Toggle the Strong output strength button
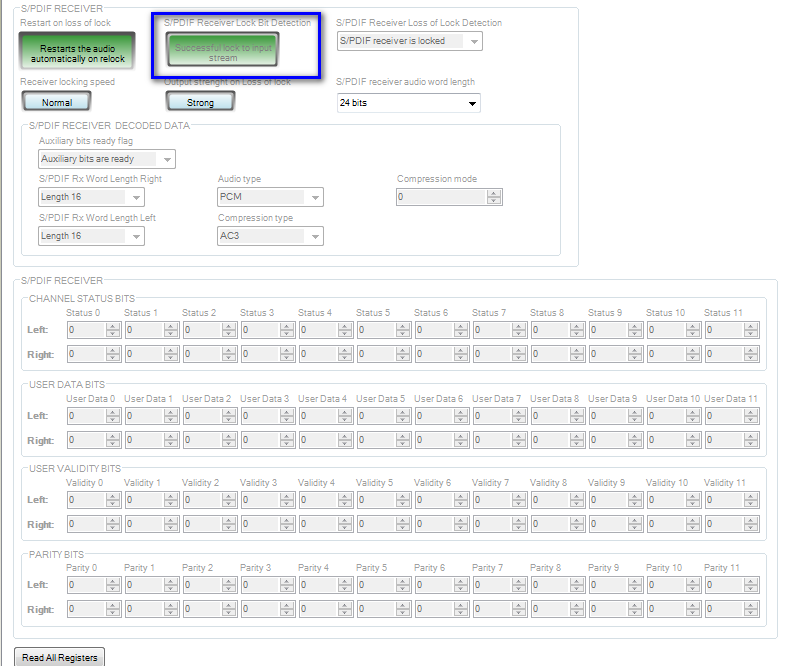792x666 pixels. pos(201,101)
